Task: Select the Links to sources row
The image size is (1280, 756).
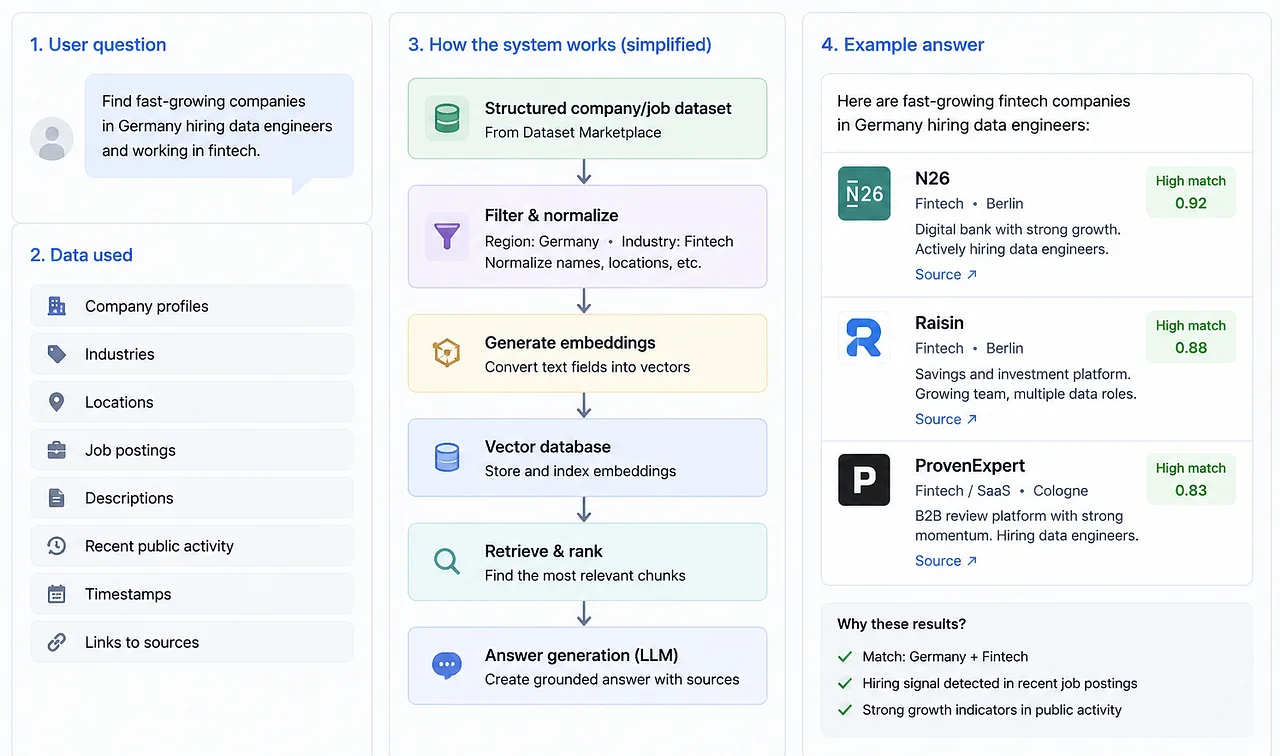Action: [192, 642]
